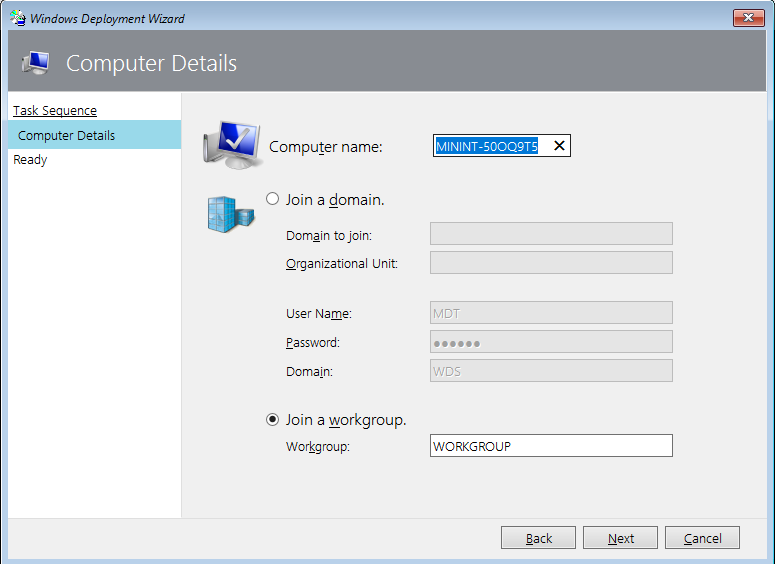Click the blue server building domain icon
This screenshot has width=775, height=564.
231,215
